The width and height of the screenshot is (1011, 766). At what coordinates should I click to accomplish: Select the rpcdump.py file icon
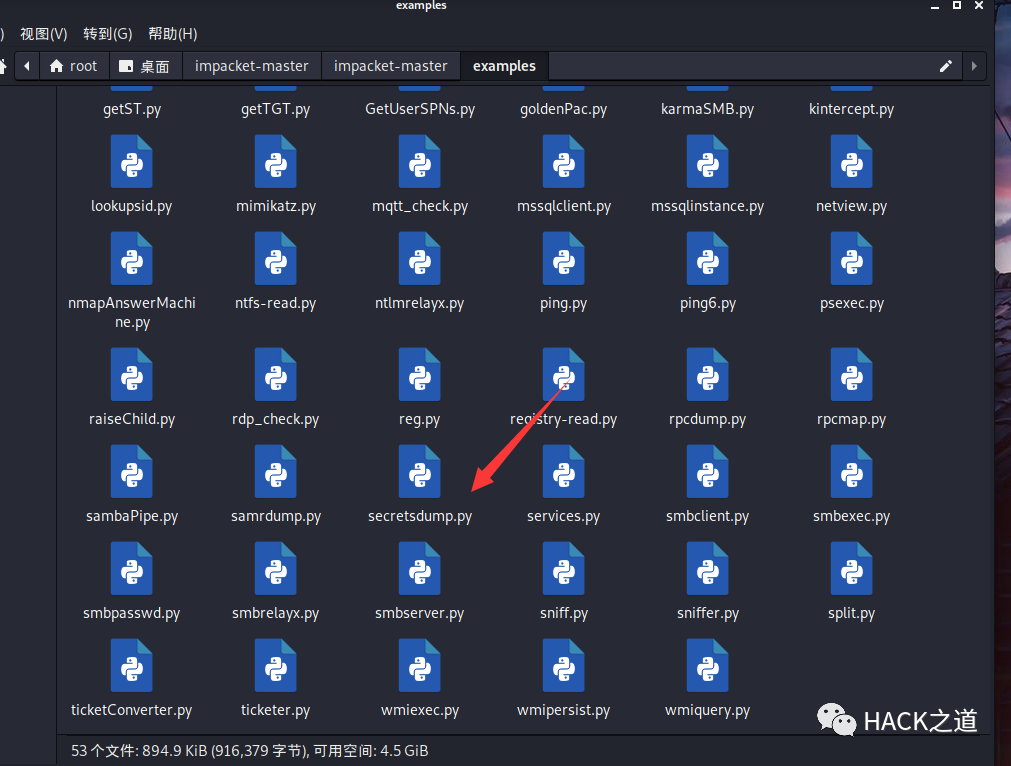(x=707, y=375)
